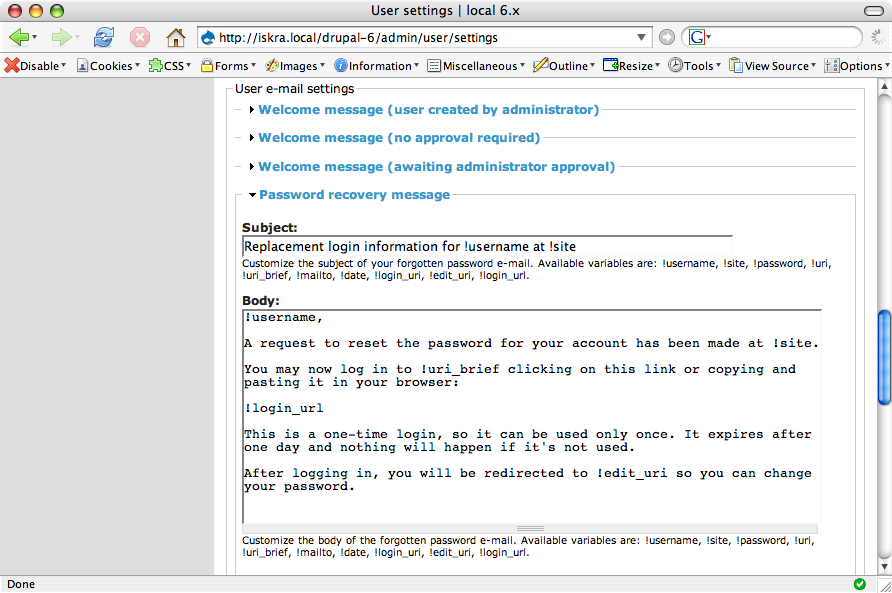This screenshot has width=892, height=593.
Task: Click the green status icon in status bar
Action: (x=860, y=583)
